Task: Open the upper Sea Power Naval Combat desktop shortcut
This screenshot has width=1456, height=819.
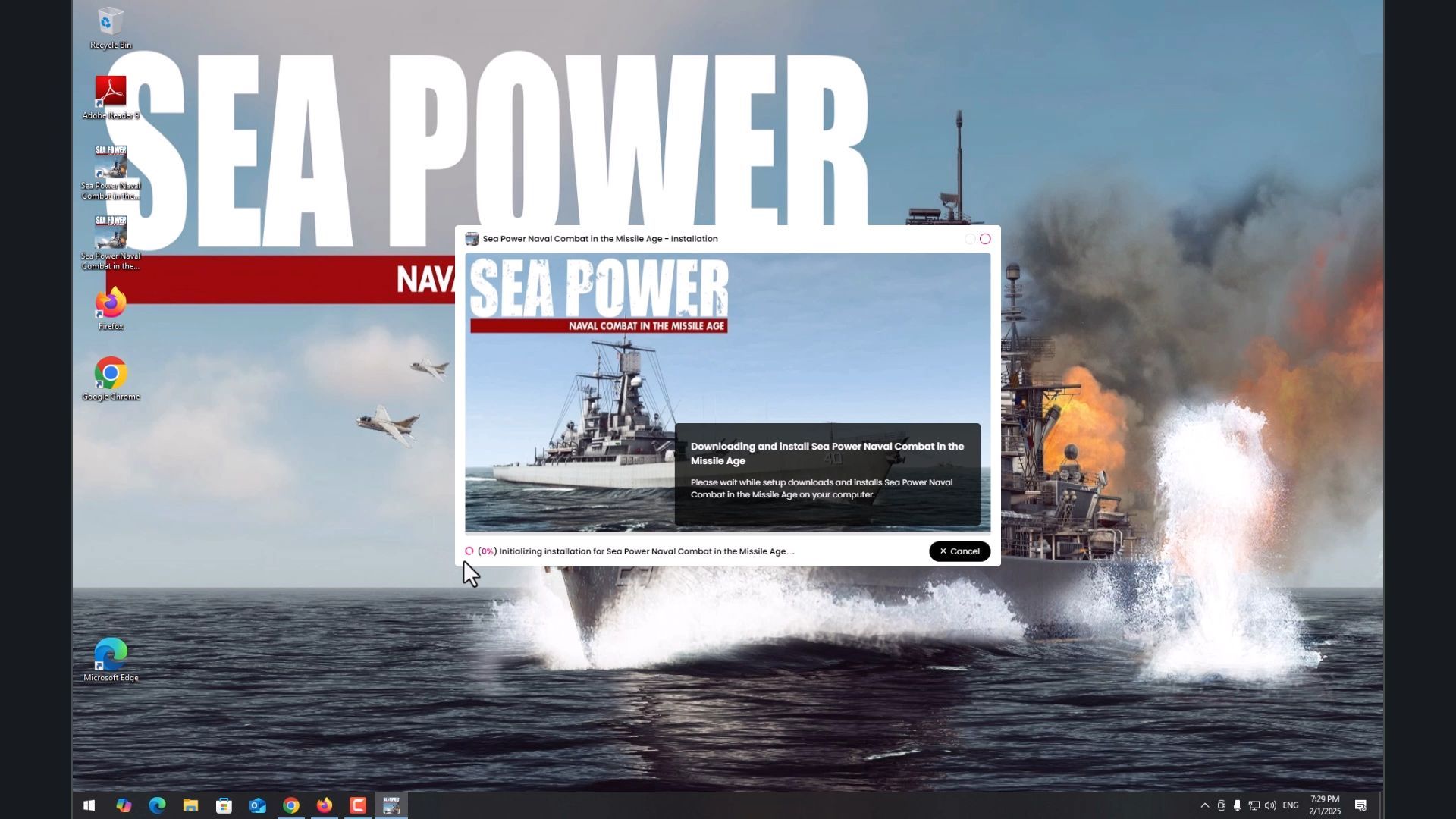Action: 110,172
